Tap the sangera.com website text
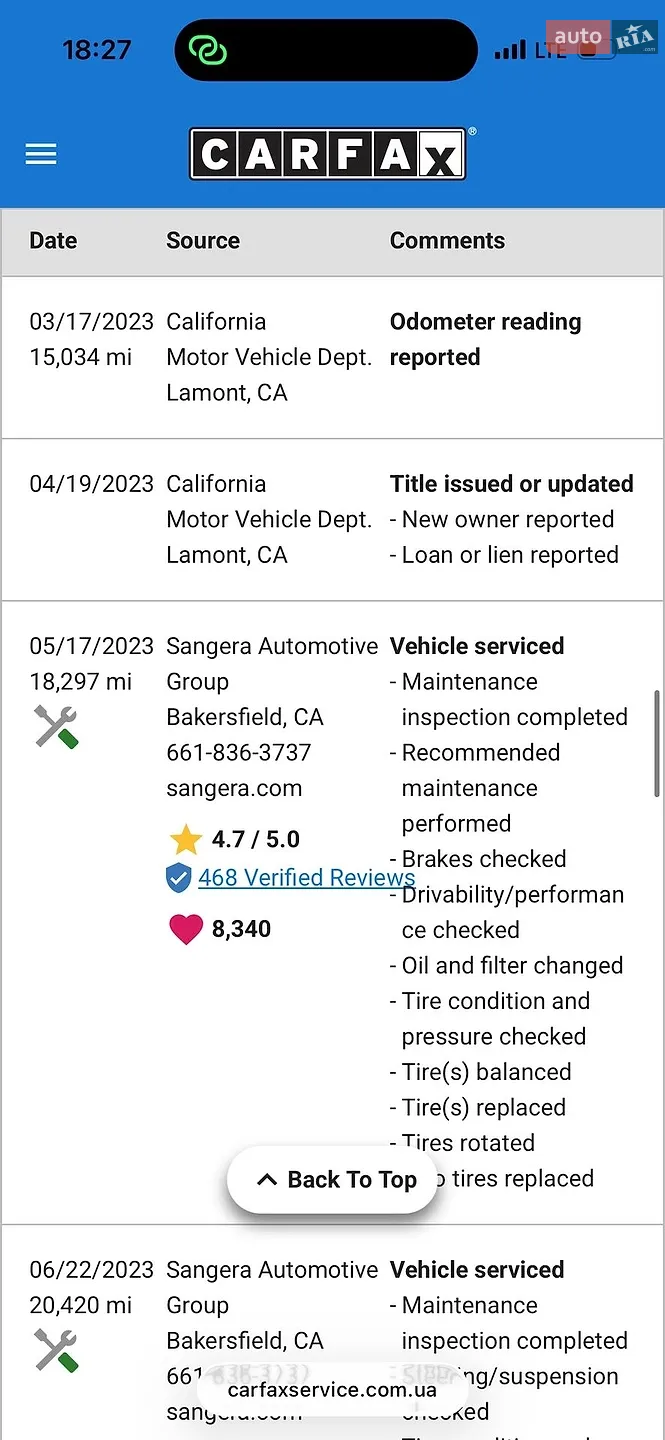This screenshot has width=665, height=1440. pos(234,788)
